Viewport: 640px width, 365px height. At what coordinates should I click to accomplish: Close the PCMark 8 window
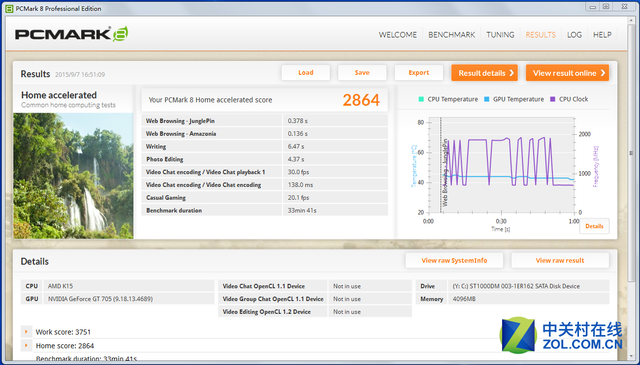click(624, 7)
